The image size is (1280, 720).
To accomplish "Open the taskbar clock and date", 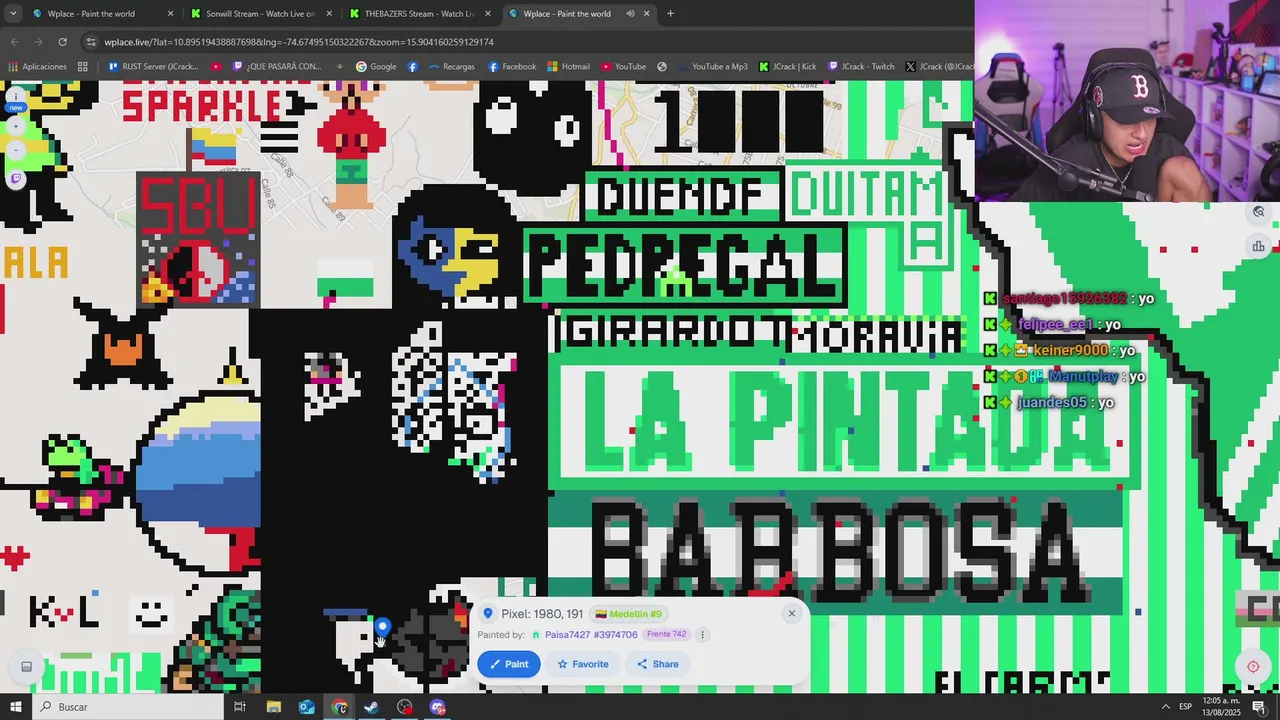I will 1222,707.
